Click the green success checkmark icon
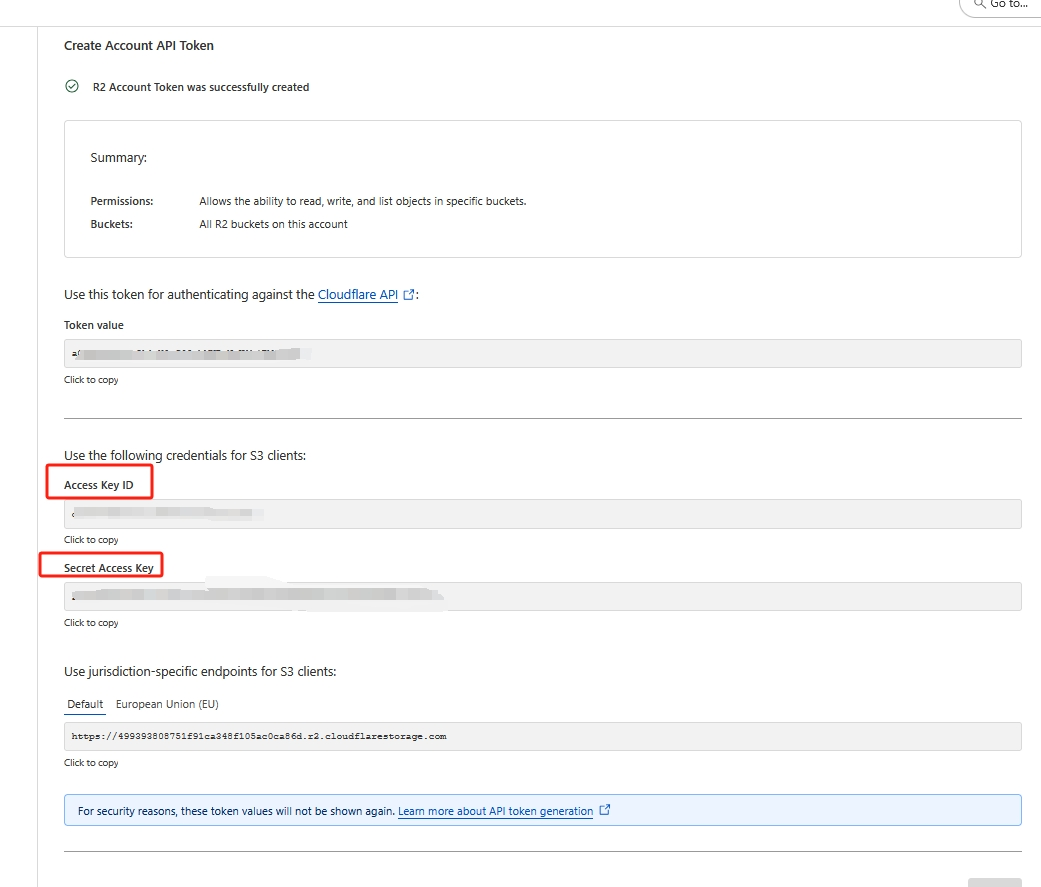 [x=72, y=87]
